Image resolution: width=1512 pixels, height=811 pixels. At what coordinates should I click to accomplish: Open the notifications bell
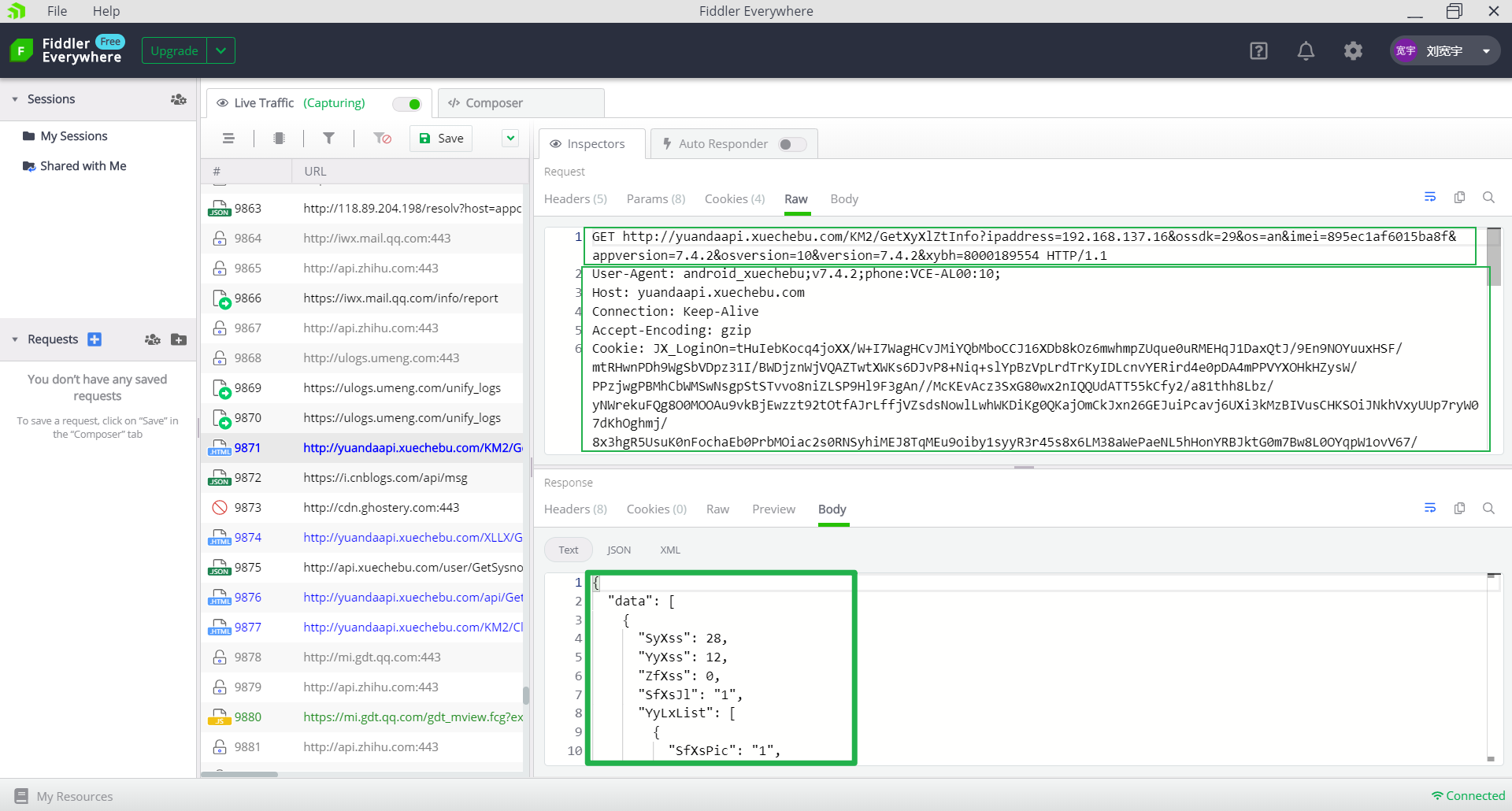(x=1306, y=51)
